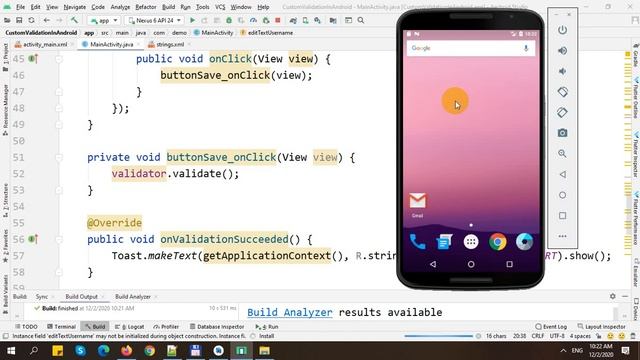Emulator sidebar Home circle button
The height and width of the screenshot is (360, 640).
tap(562, 195)
